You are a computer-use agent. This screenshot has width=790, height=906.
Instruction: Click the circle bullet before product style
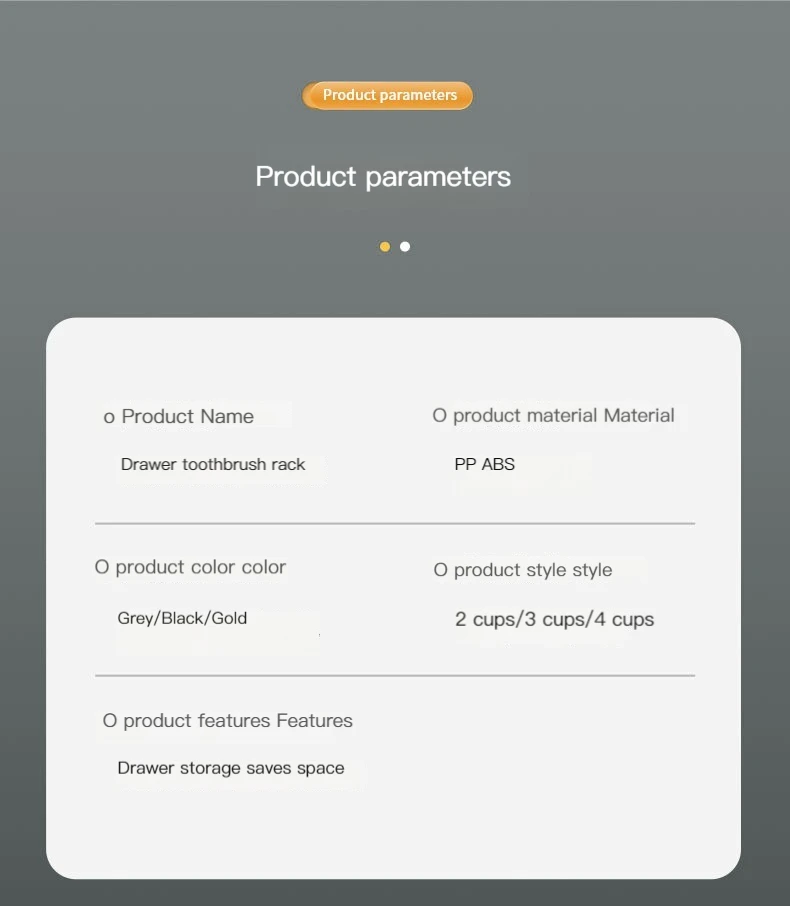click(x=440, y=571)
